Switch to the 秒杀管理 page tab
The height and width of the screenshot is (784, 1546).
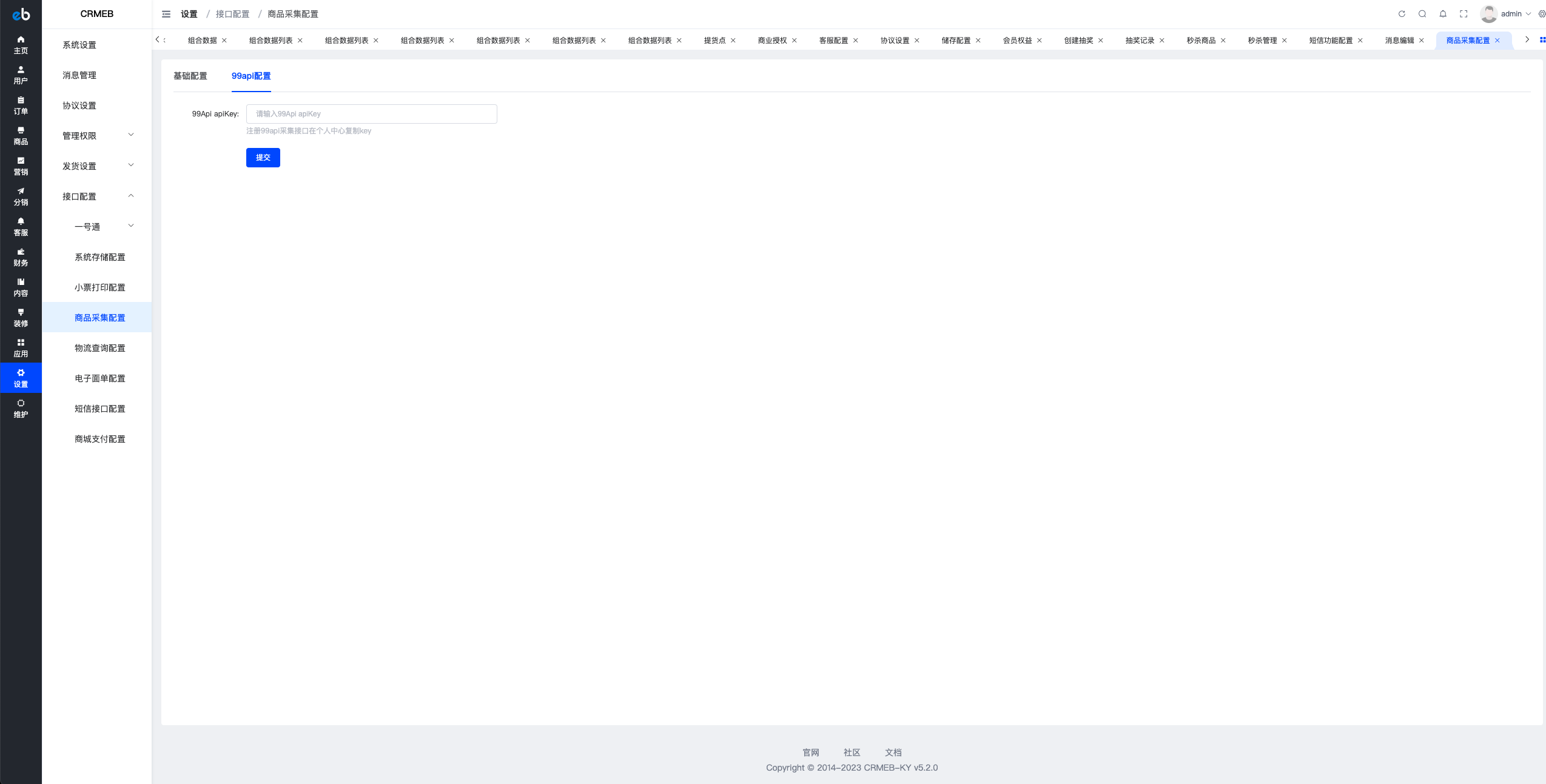(x=1262, y=41)
